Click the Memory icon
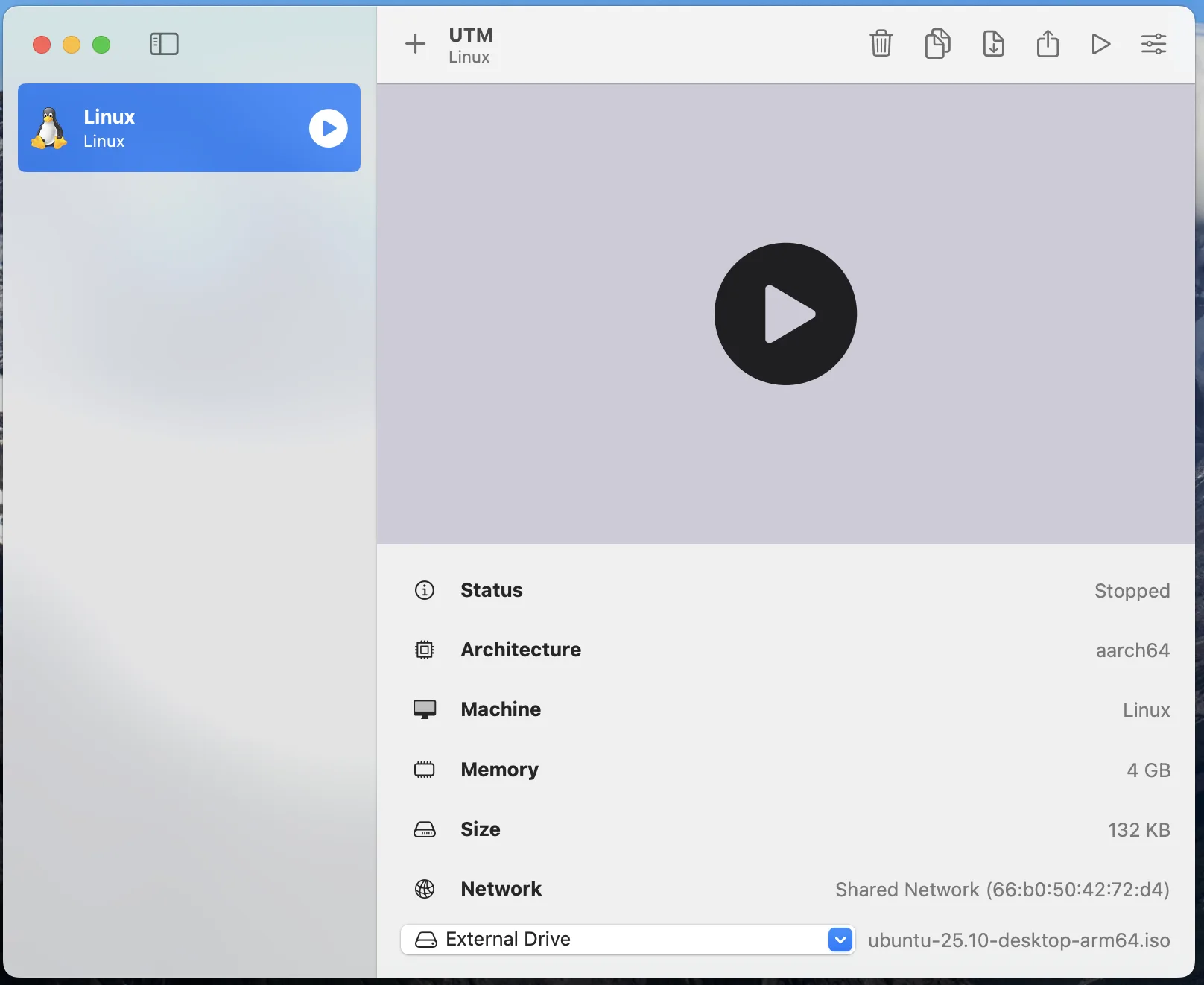1204x985 pixels. [x=425, y=770]
